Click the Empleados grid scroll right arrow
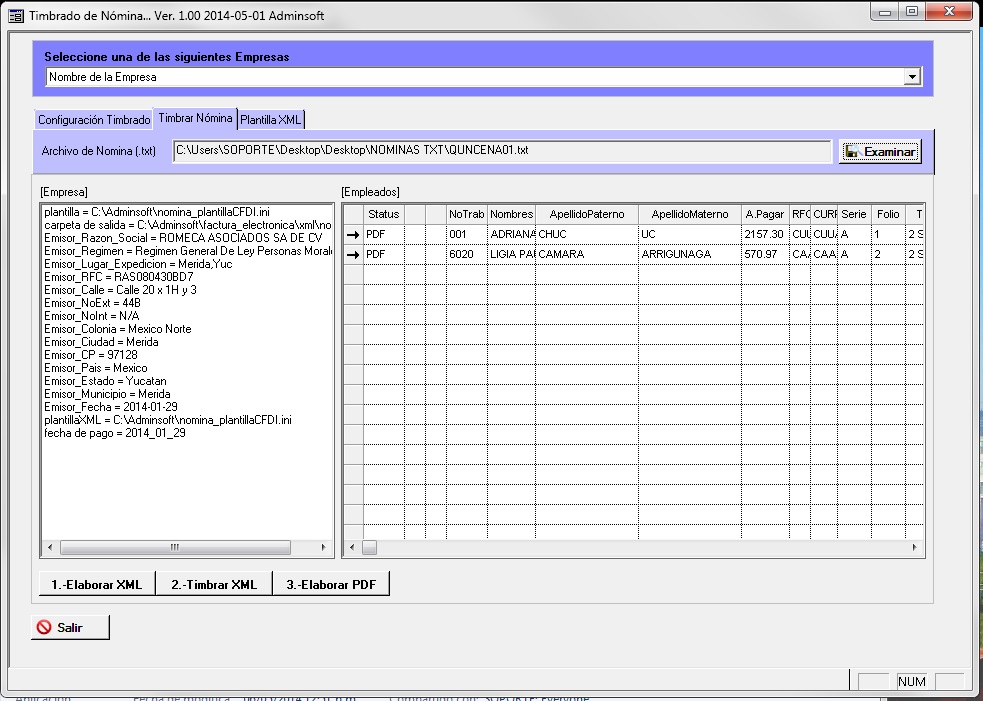 click(915, 547)
